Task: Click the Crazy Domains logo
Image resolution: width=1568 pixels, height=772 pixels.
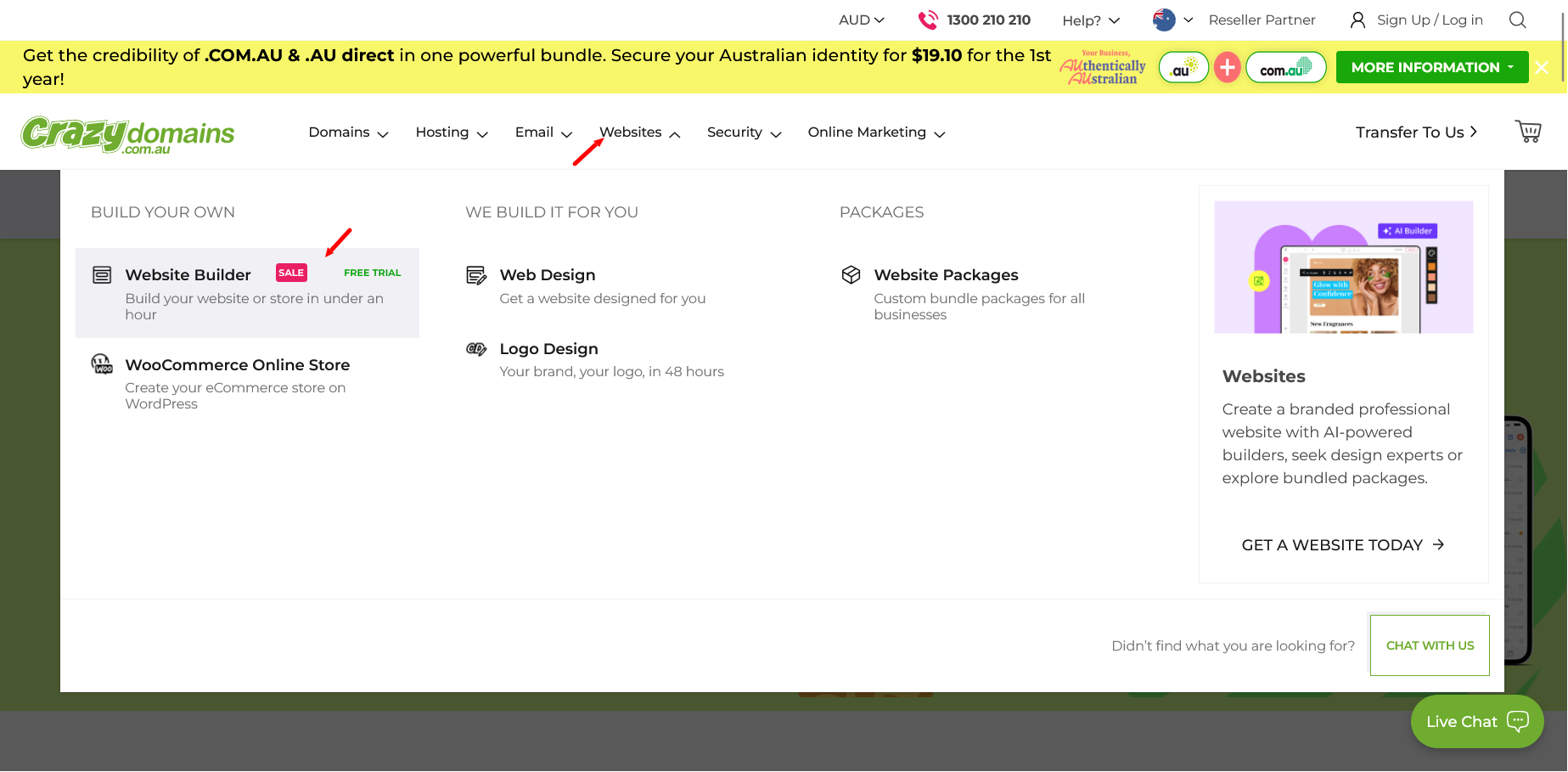Action: tap(127, 134)
